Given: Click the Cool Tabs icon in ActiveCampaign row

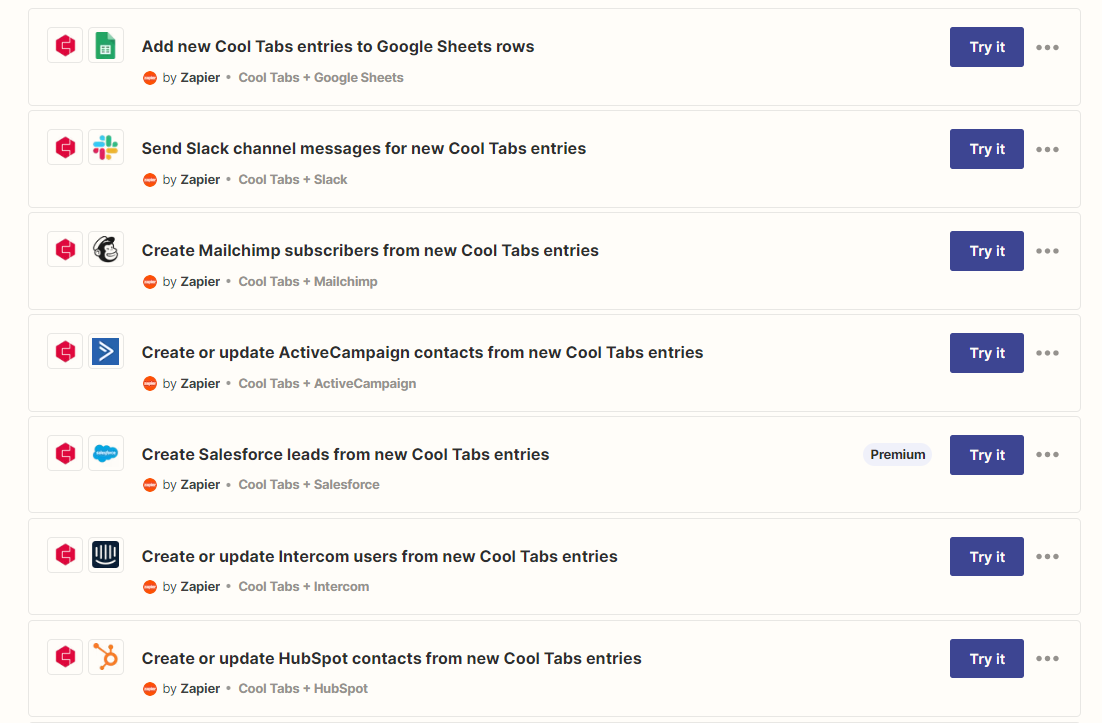Looking at the screenshot, I should click(x=65, y=351).
